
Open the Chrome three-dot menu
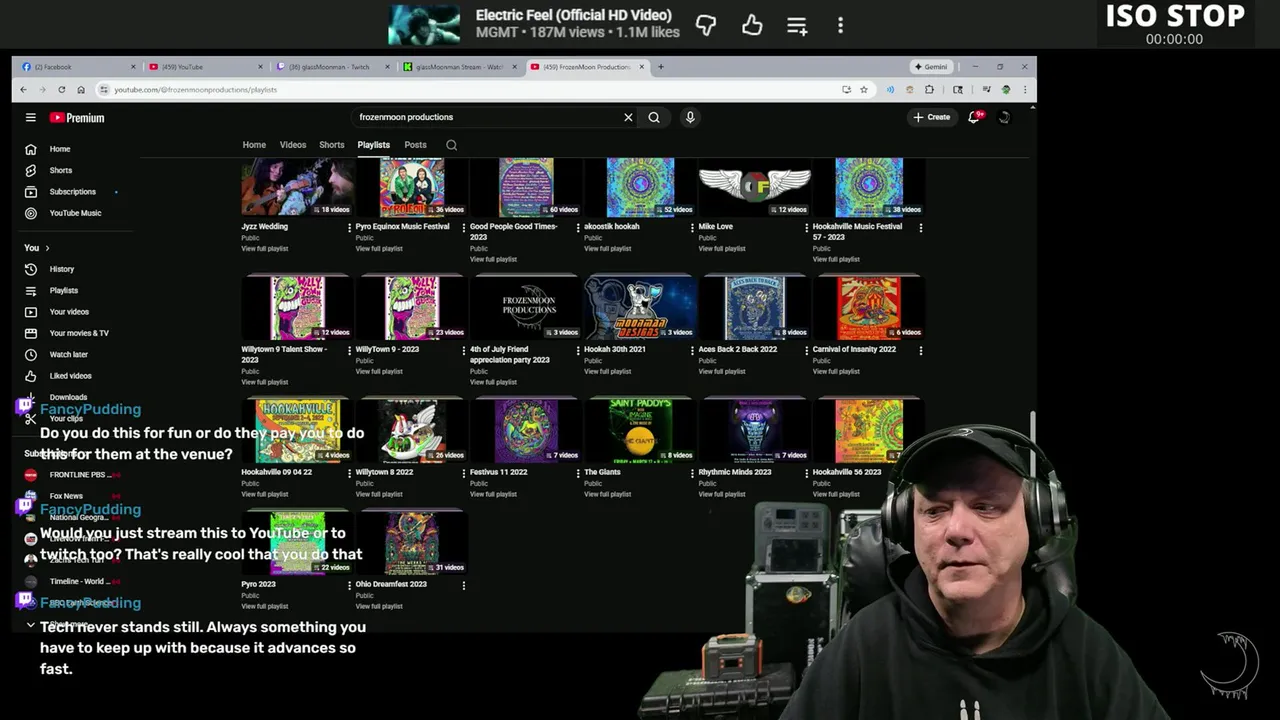[1024, 89]
